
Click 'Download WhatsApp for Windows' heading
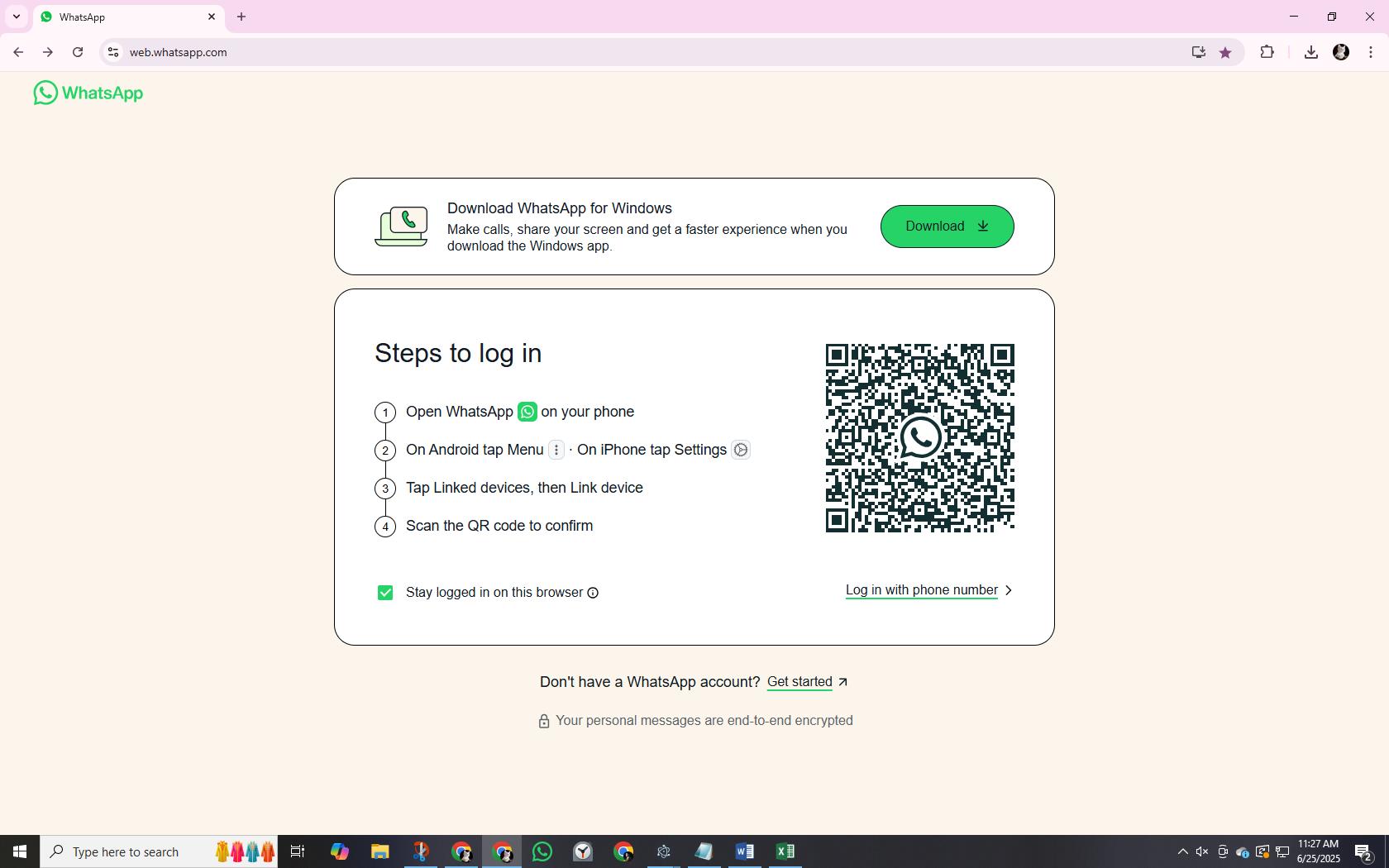[x=560, y=208]
